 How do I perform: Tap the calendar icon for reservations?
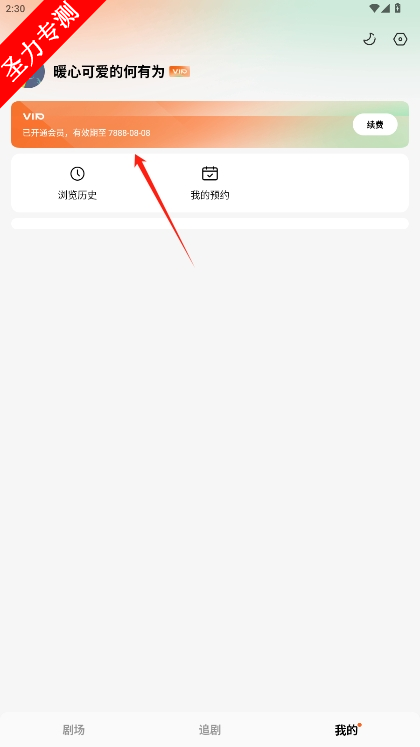coord(210,173)
